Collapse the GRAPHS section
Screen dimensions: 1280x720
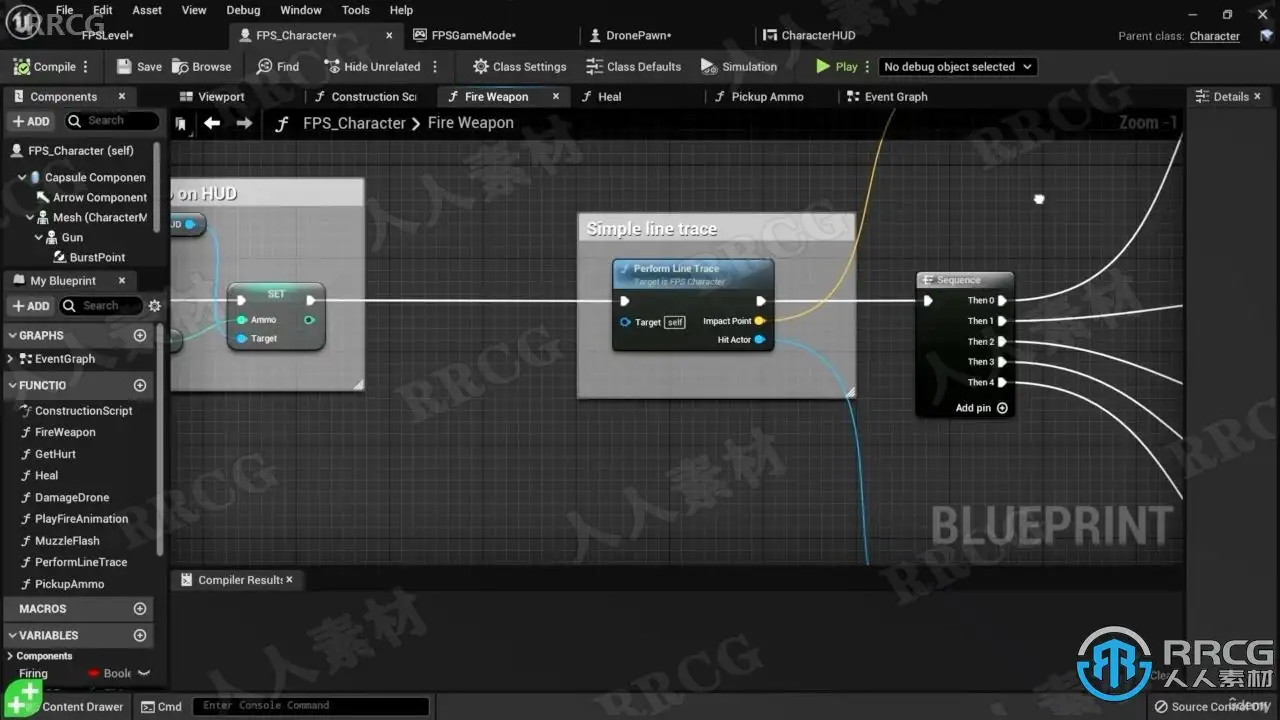point(13,336)
